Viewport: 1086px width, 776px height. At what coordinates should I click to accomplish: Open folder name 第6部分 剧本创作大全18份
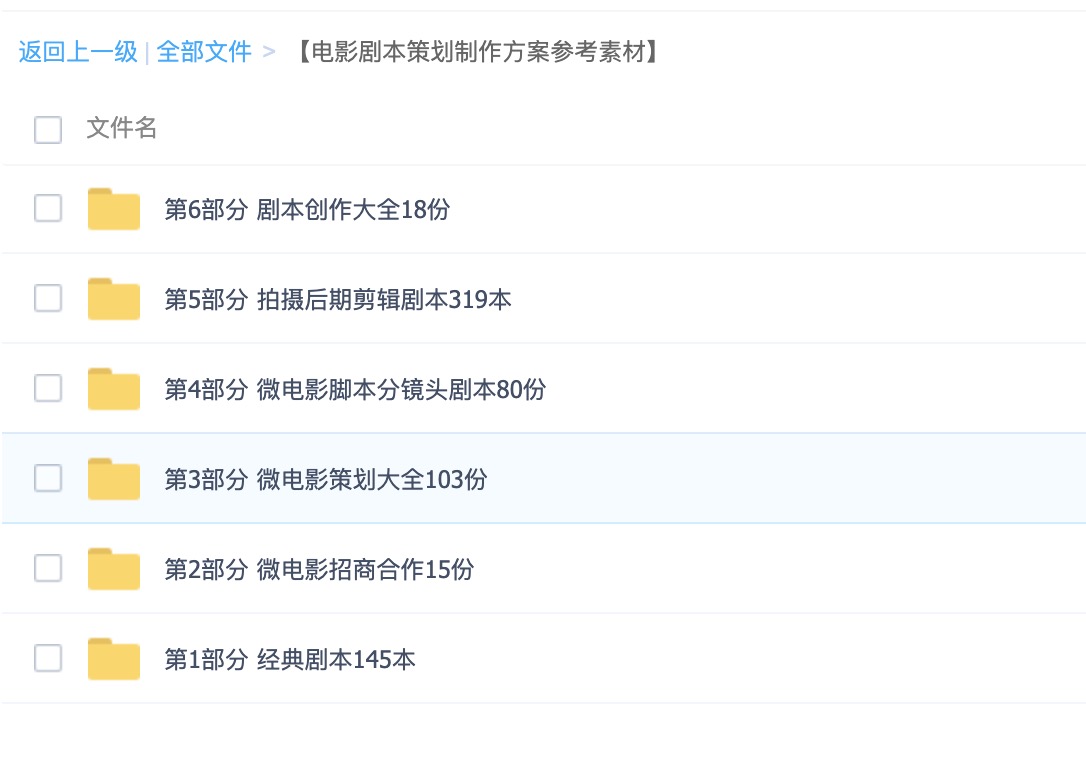[x=307, y=209]
